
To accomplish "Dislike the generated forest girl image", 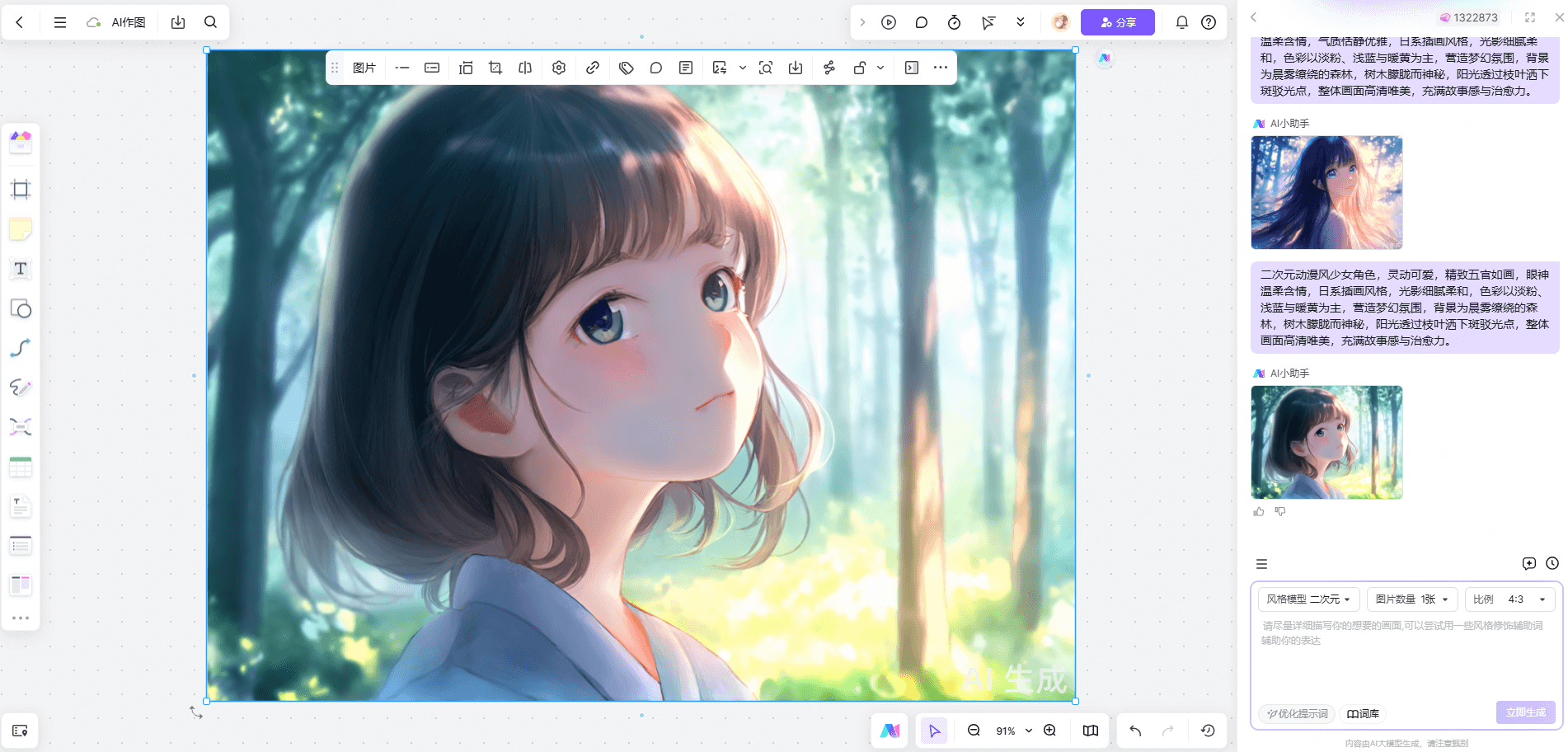I will 1280,512.
